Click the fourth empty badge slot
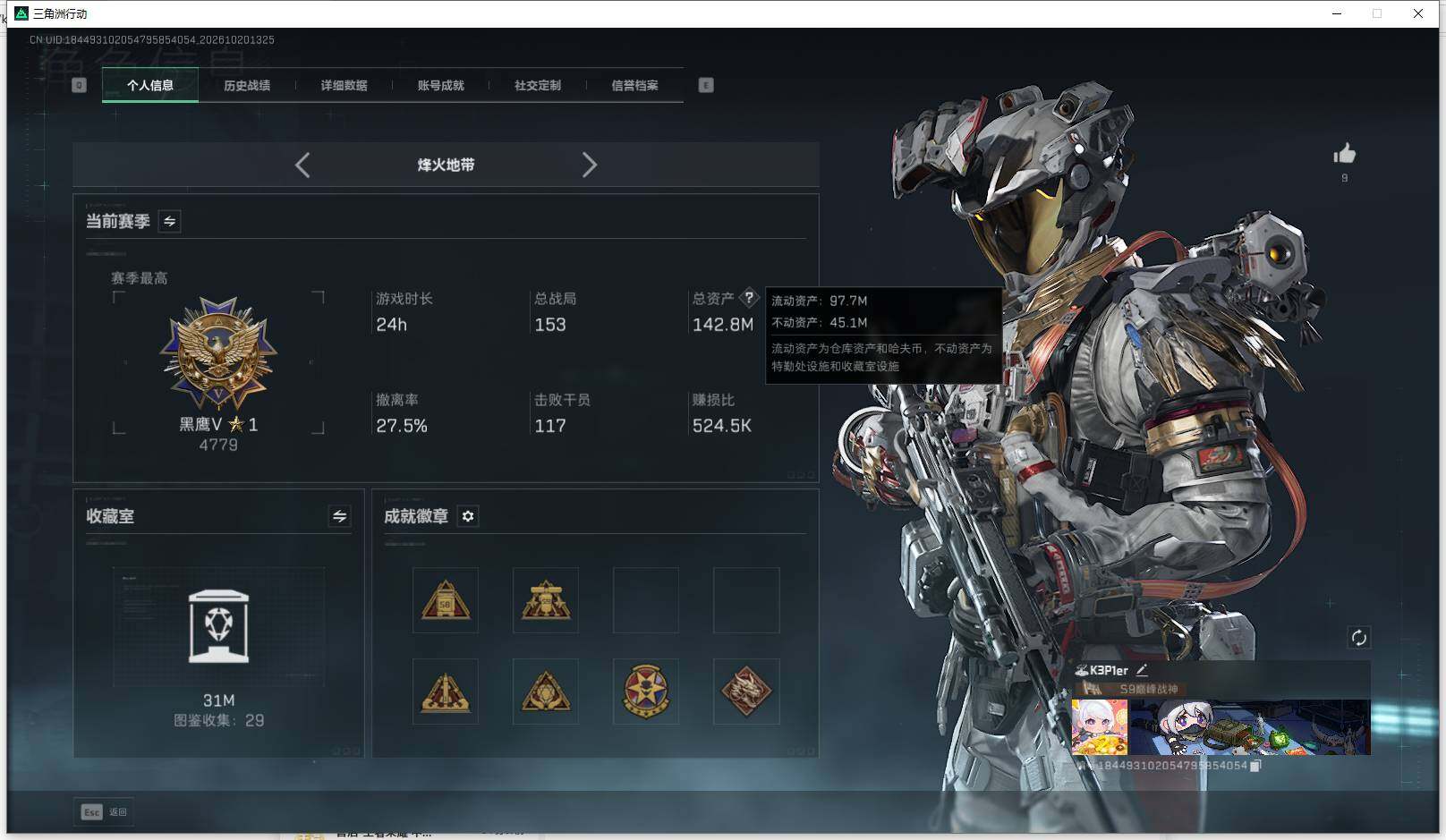Viewport: 1446px width, 840px height. [746, 600]
